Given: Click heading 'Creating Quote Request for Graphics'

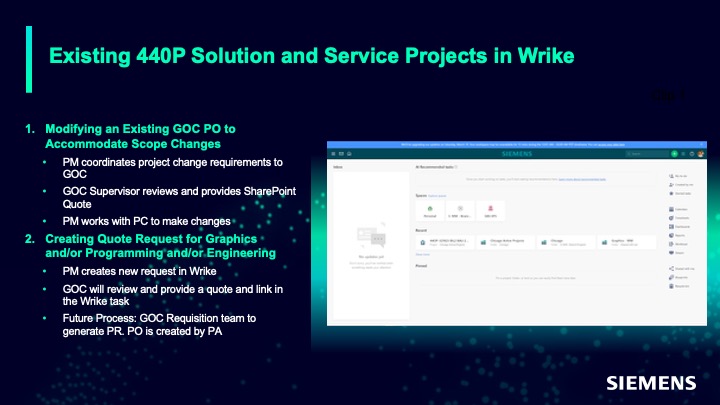Looking at the screenshot, I should [x=160, y=246].
